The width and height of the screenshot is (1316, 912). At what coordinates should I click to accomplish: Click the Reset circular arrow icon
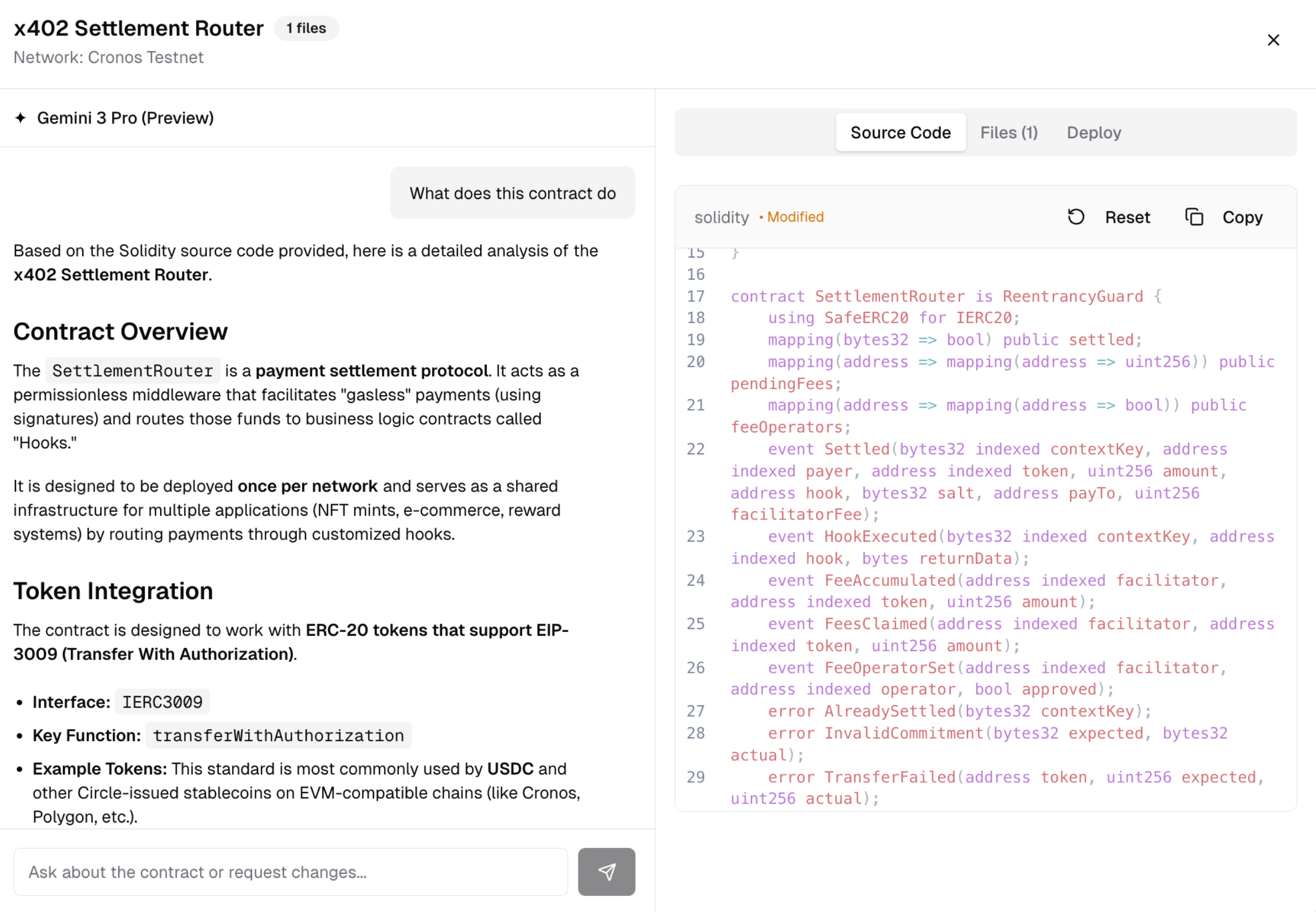coord(1076,217)
